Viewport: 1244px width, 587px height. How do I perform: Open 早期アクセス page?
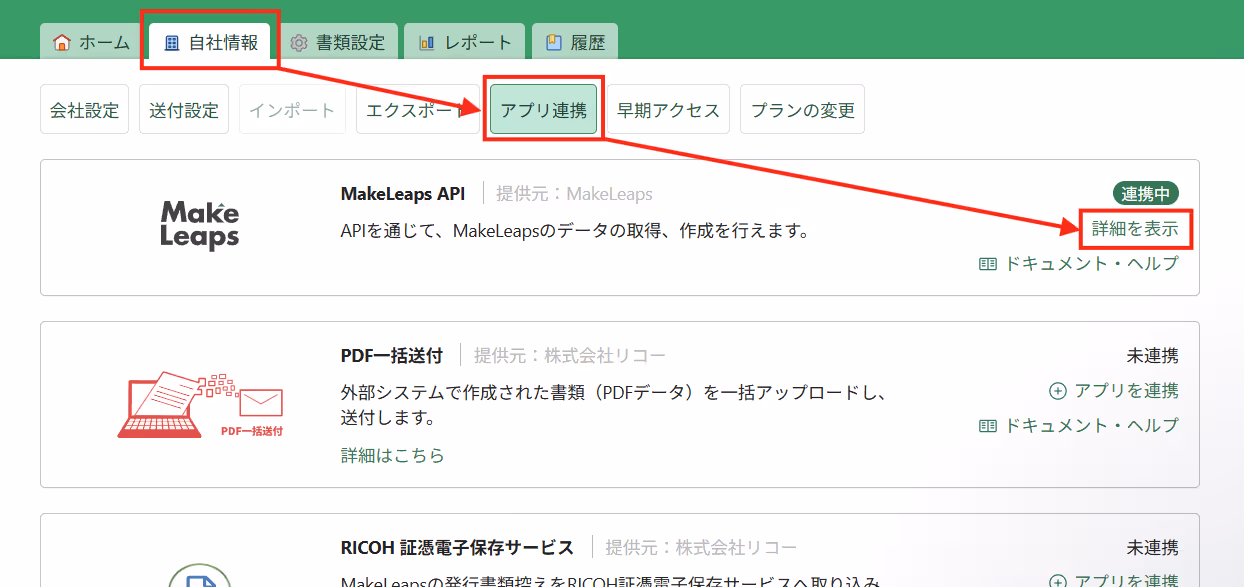668,110
